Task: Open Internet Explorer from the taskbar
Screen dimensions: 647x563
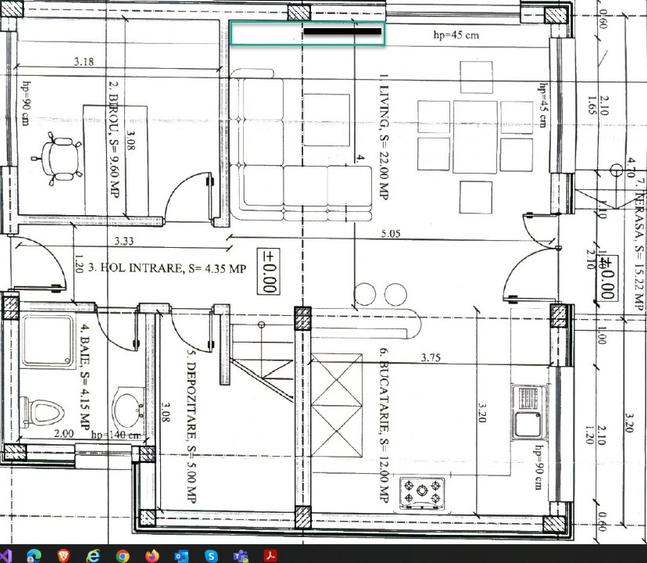Action: 93,555
